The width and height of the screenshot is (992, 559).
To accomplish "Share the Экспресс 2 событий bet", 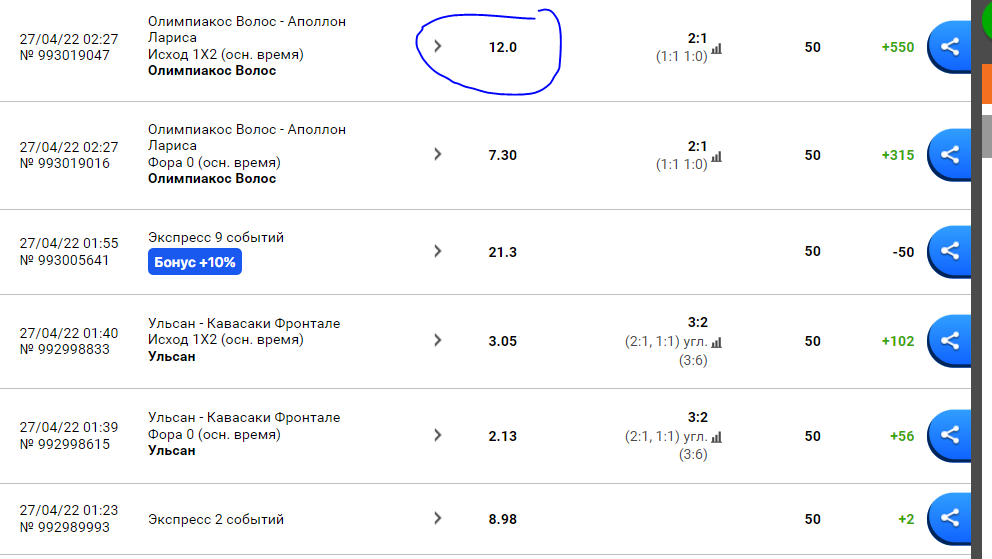I will pos(950,519).
